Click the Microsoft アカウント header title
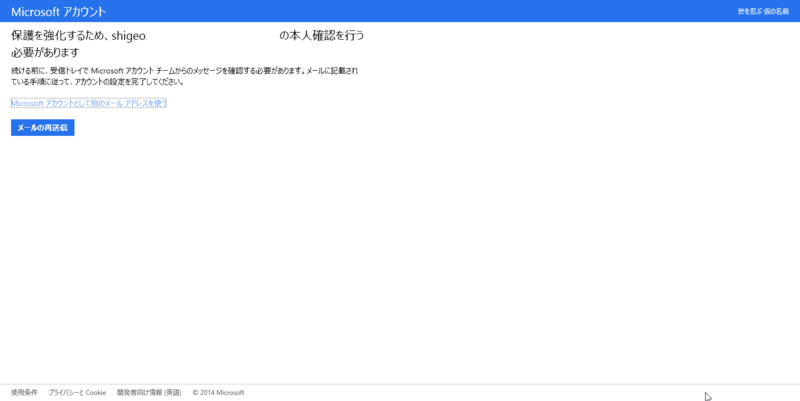 point(59,12)
